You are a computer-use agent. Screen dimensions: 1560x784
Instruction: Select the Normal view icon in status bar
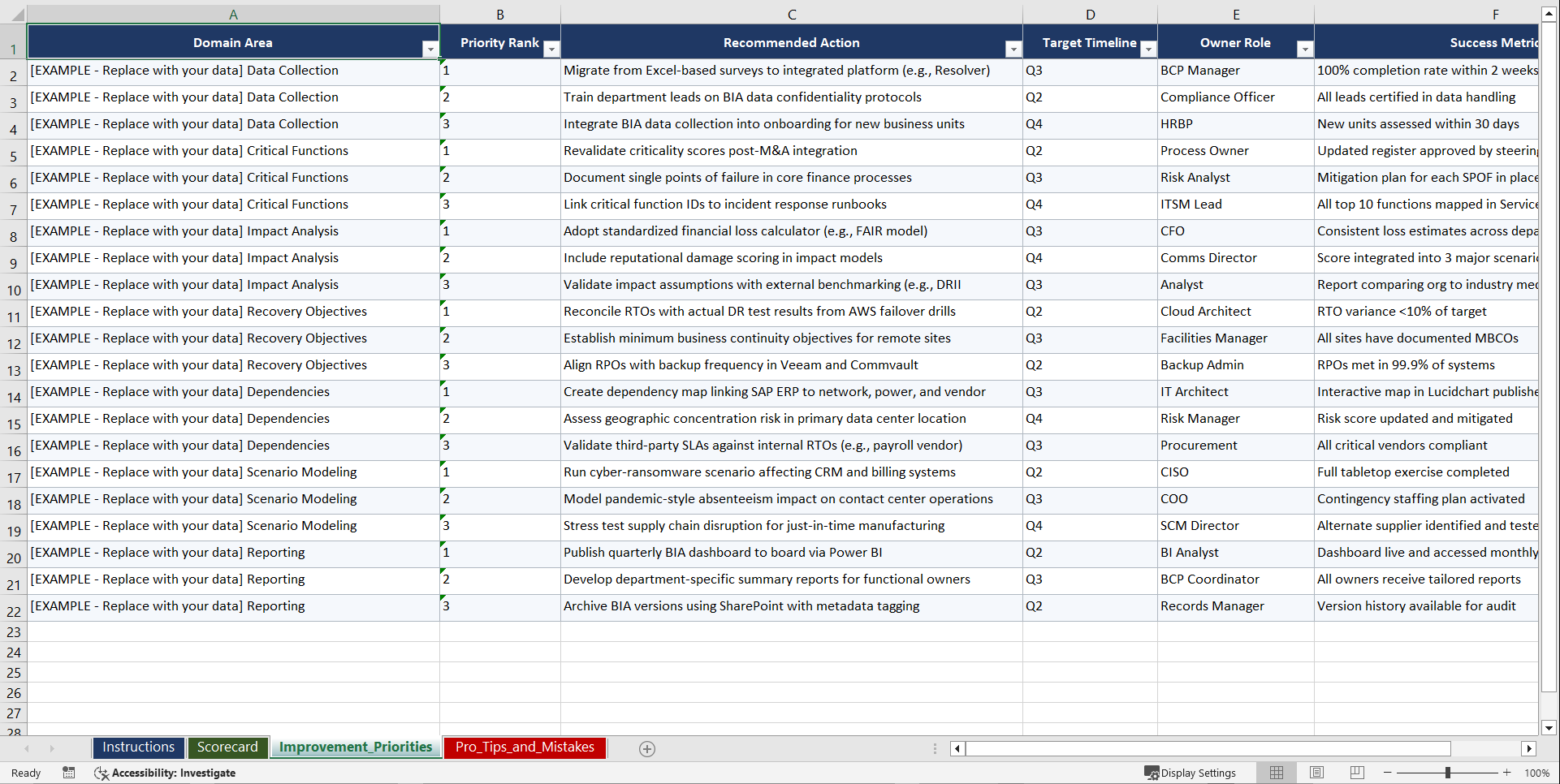[x=1276, y=773]
